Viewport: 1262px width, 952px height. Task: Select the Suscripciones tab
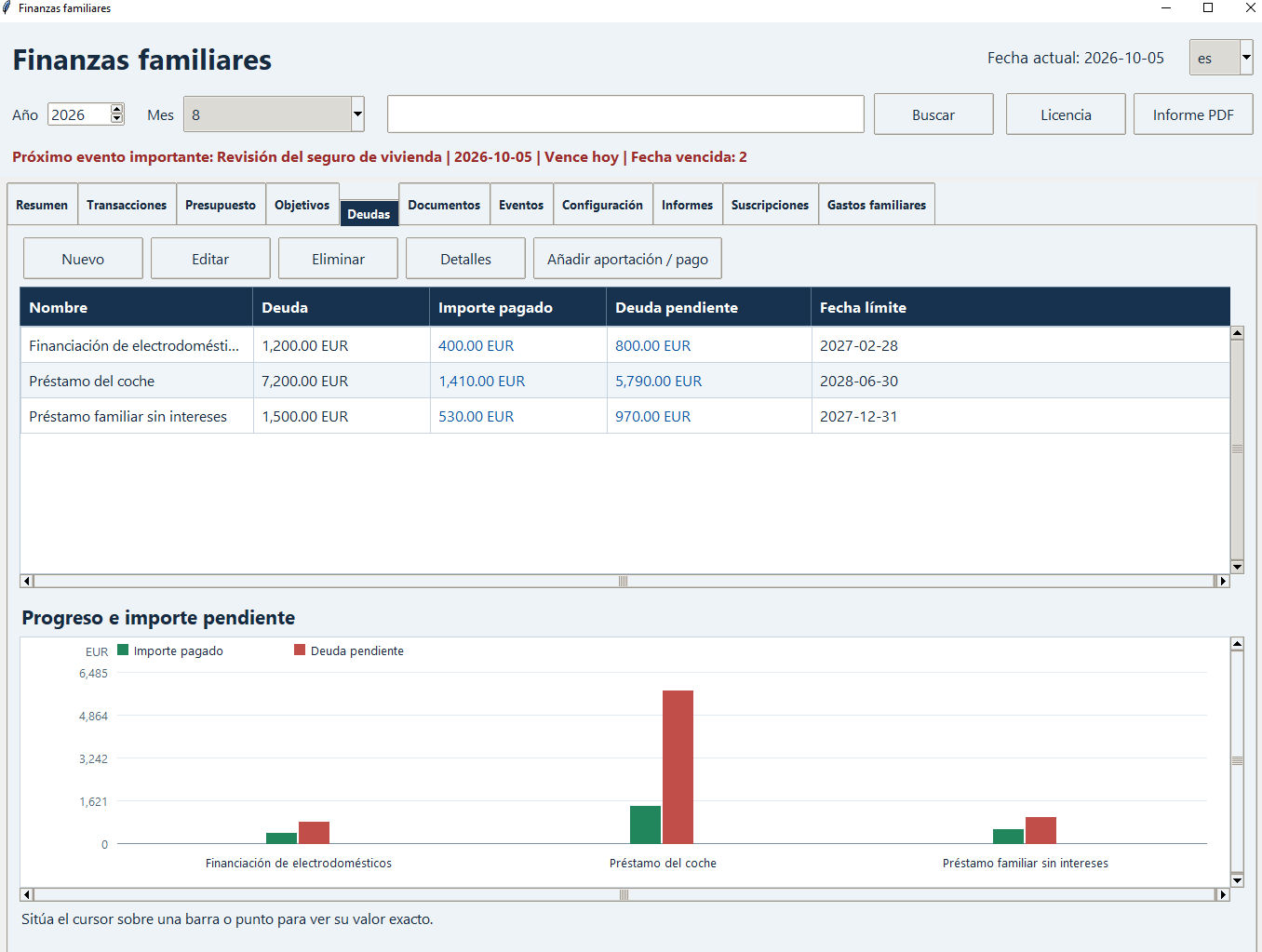[770, 205]
